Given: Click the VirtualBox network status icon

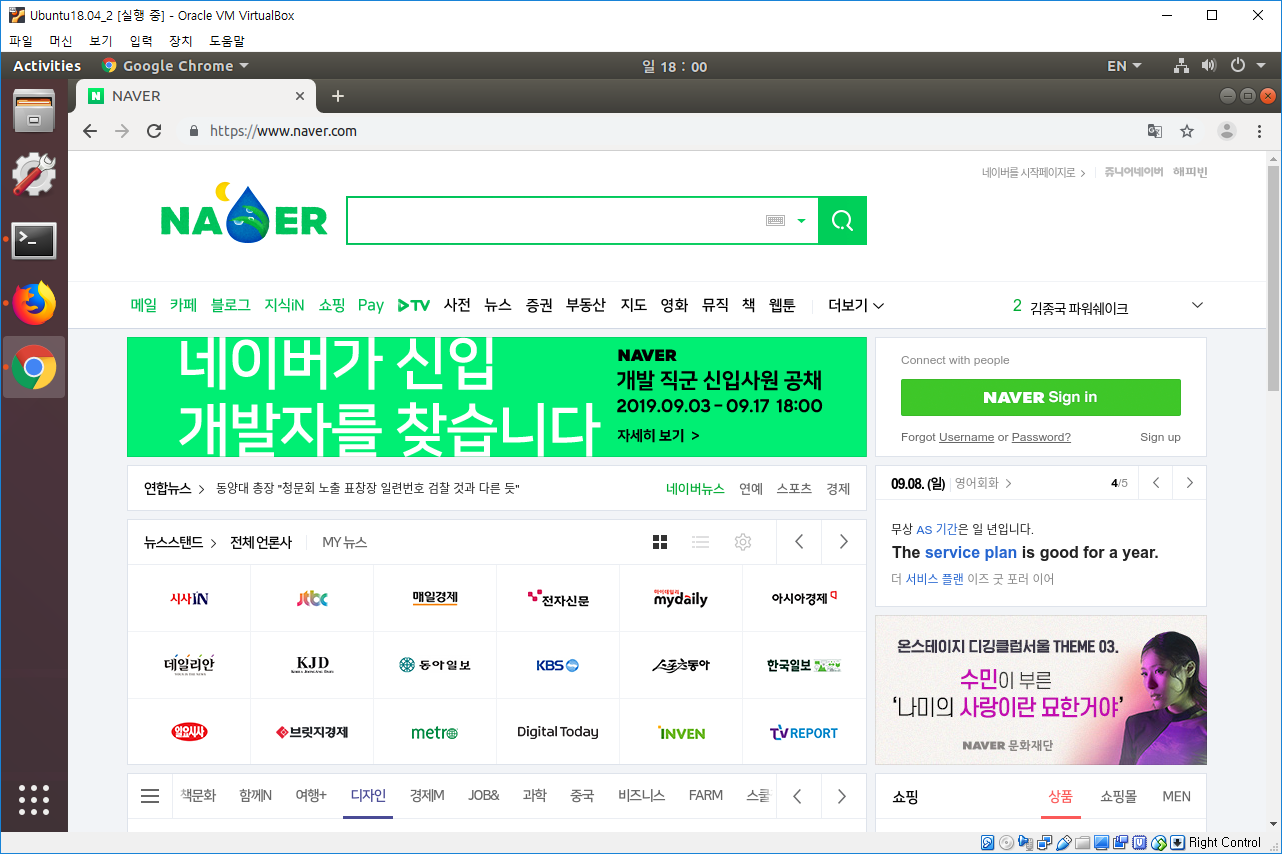Looking at the screenshot, I should [1045, 843].
